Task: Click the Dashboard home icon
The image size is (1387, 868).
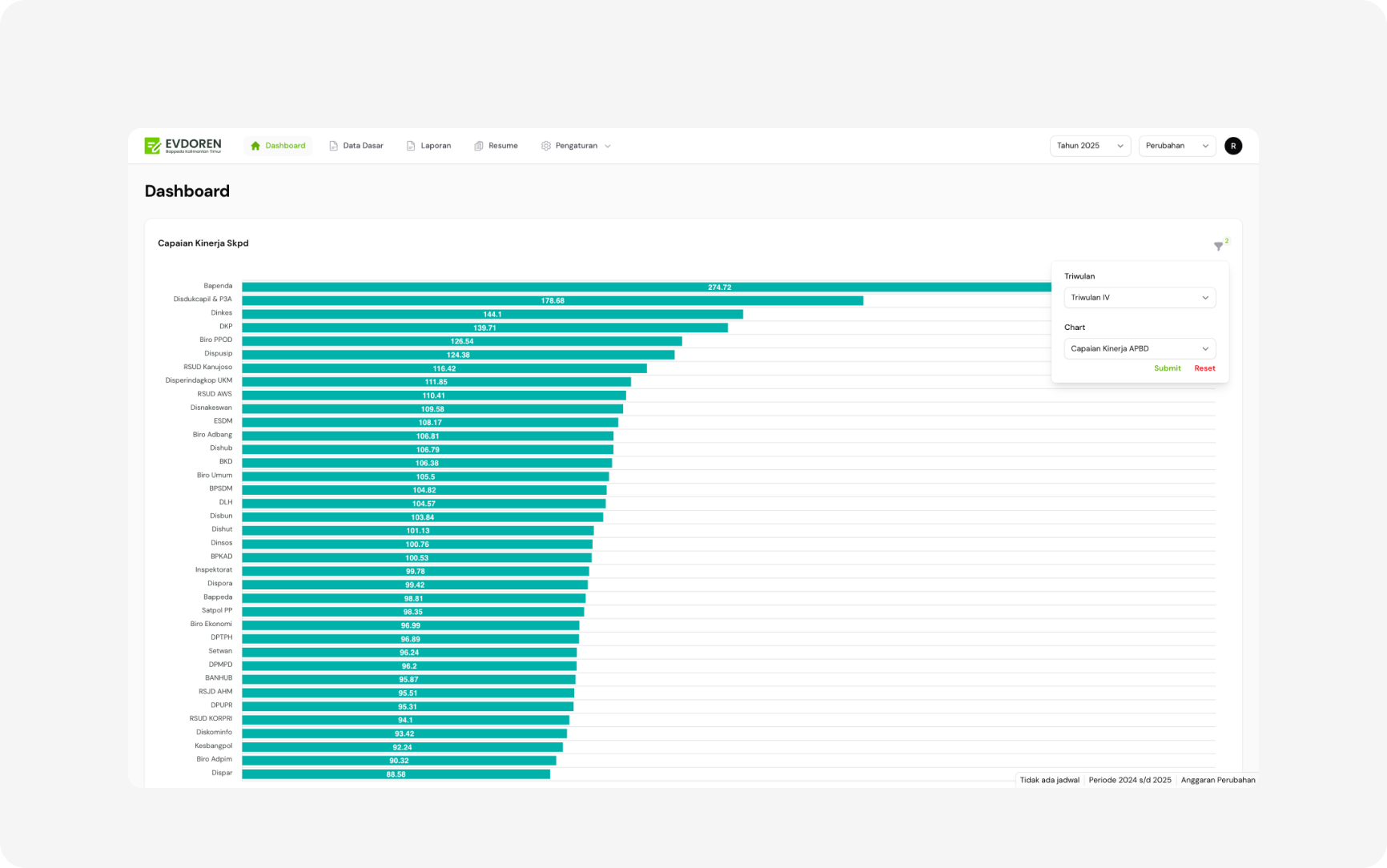Action: click(x=255, y=146)
